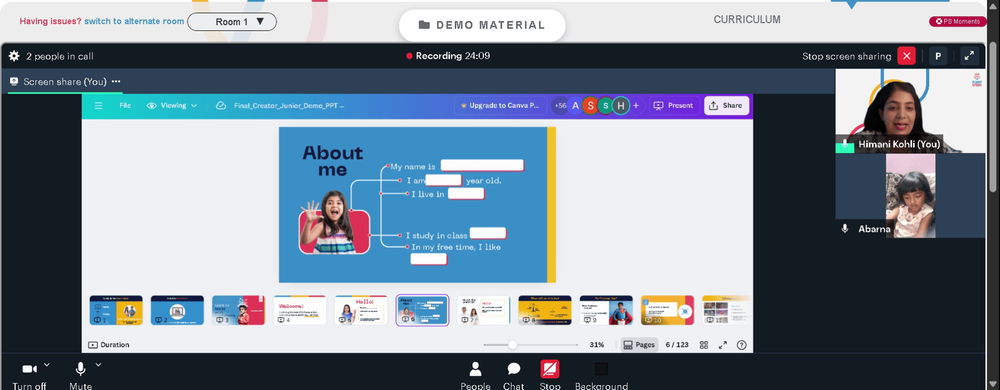Screen dimensions: 1000x390
Task: Select slide thumbnail 2
Action: tap(177, 310)
